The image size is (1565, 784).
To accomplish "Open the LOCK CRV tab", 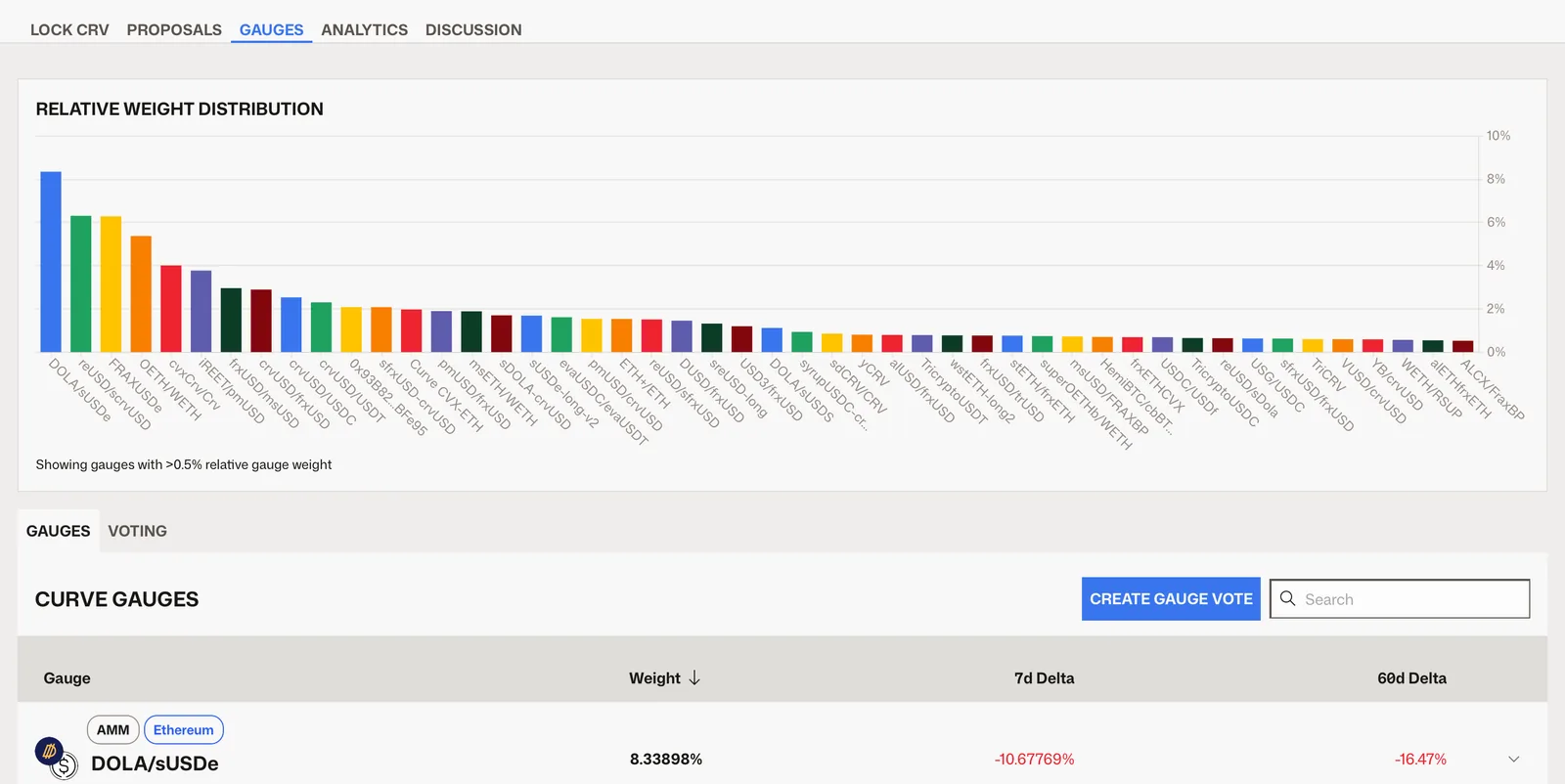I will point(69,29).
